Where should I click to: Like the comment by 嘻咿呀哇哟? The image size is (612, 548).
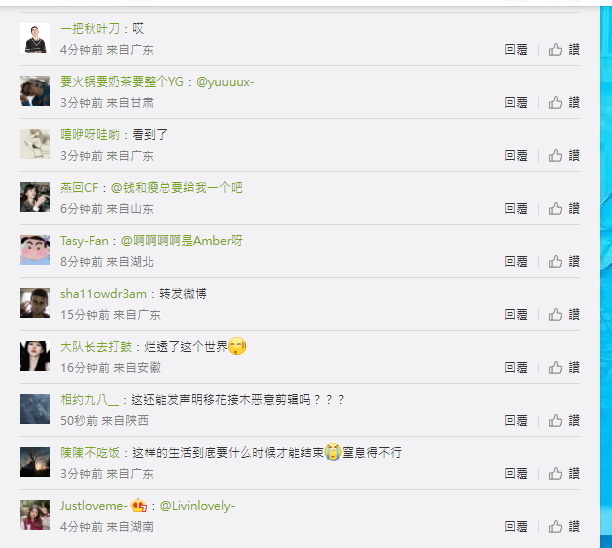click(564, 156)
